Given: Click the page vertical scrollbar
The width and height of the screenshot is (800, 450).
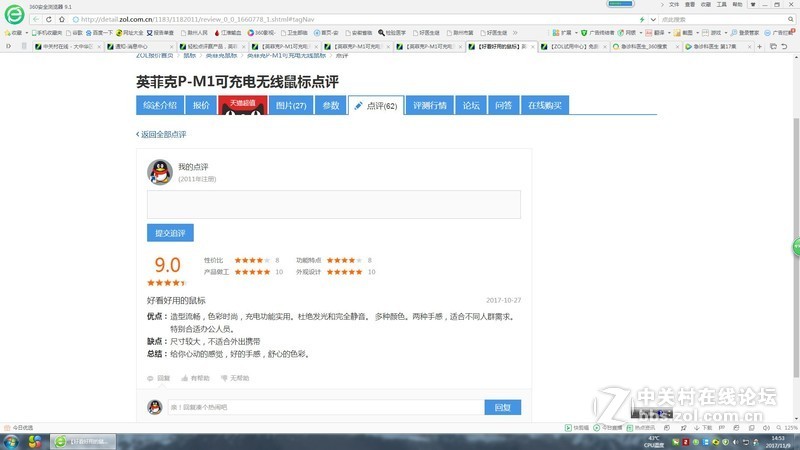Looking at the screenshot, I should pos(796,247).
